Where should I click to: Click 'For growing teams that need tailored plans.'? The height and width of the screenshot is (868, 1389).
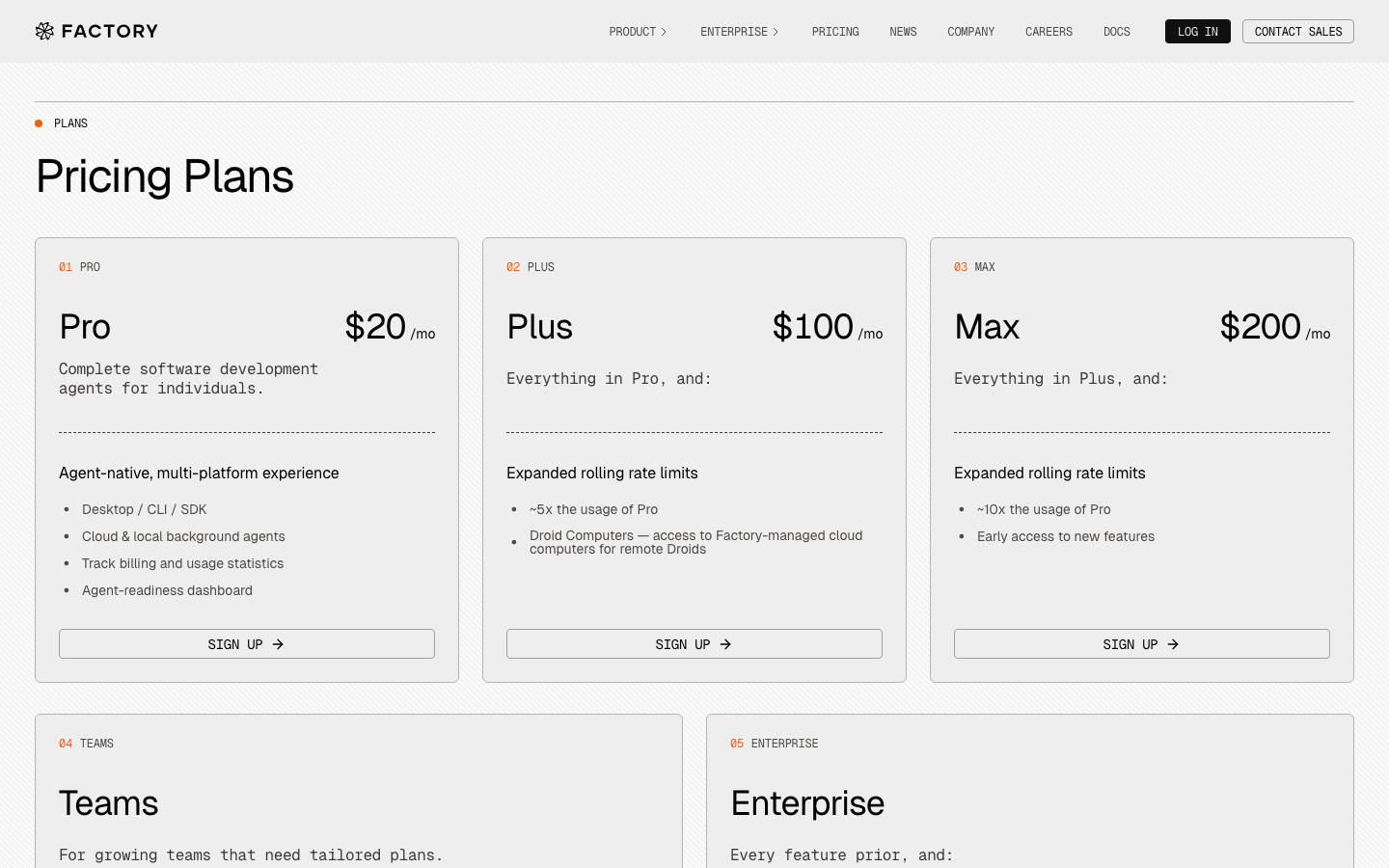[x=251, y=855]
